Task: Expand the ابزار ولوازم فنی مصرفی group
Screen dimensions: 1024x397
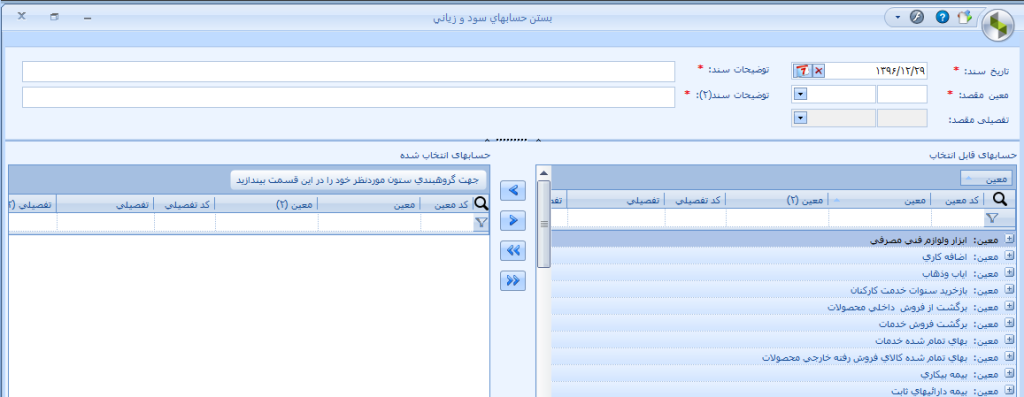Action: tap(1009, 240)
